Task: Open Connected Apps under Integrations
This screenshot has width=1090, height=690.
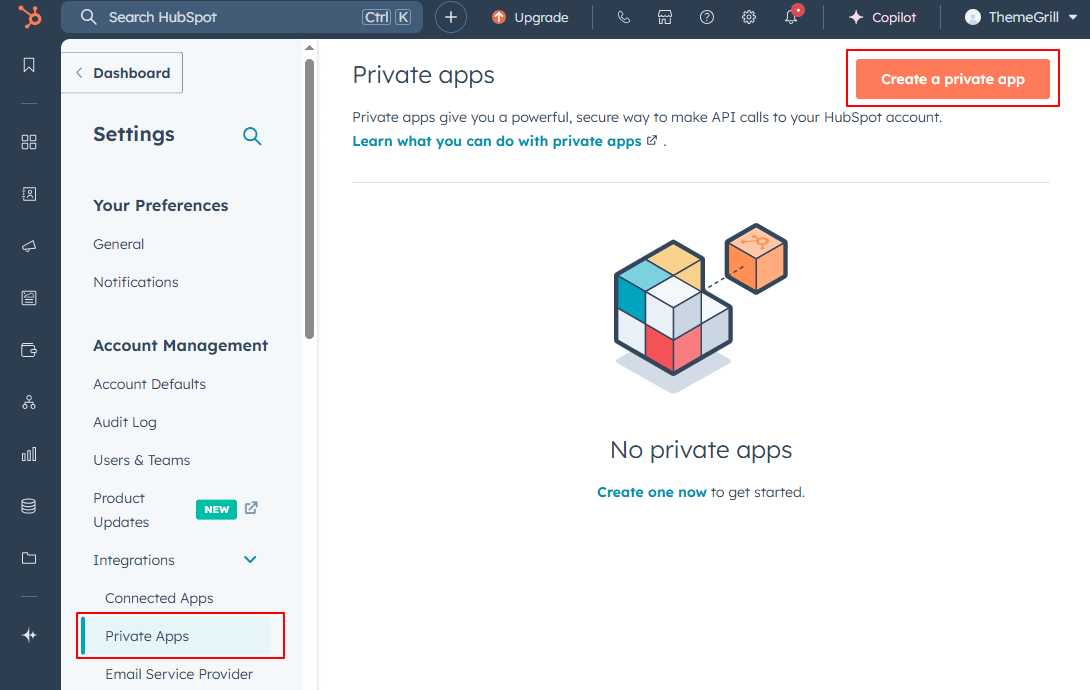Action: 159,598
